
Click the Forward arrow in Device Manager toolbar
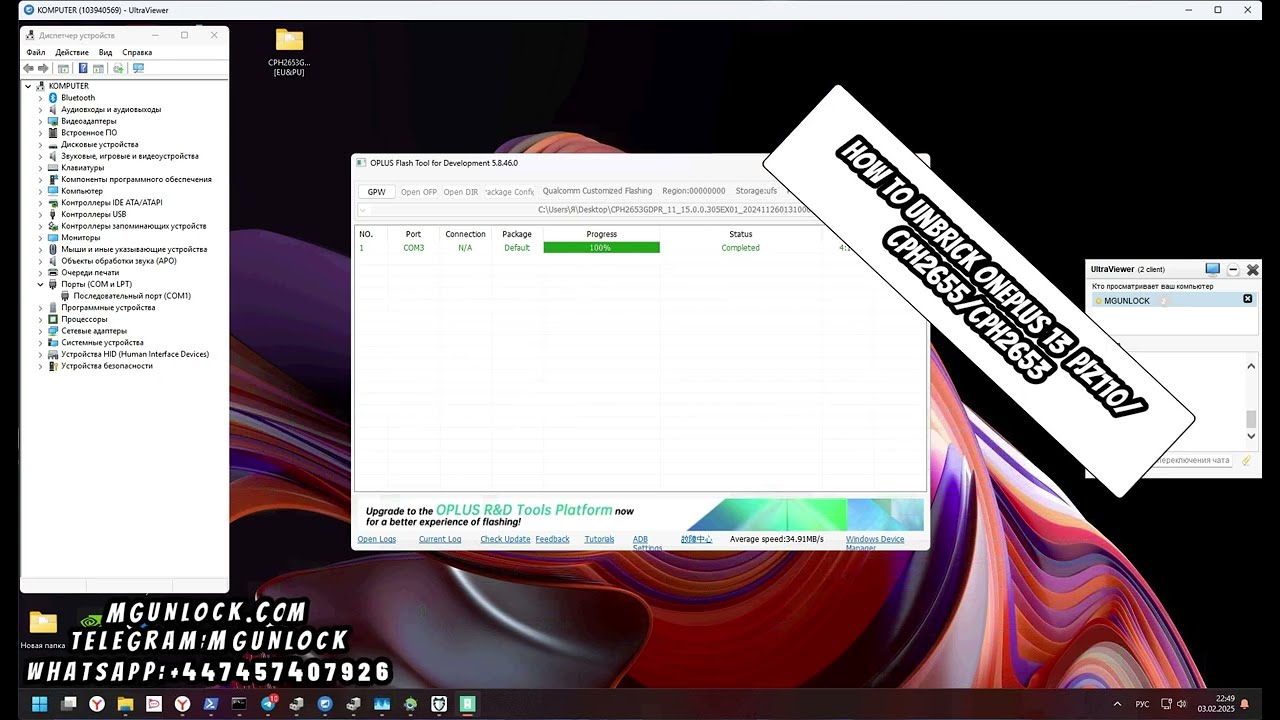coord(43,68)
